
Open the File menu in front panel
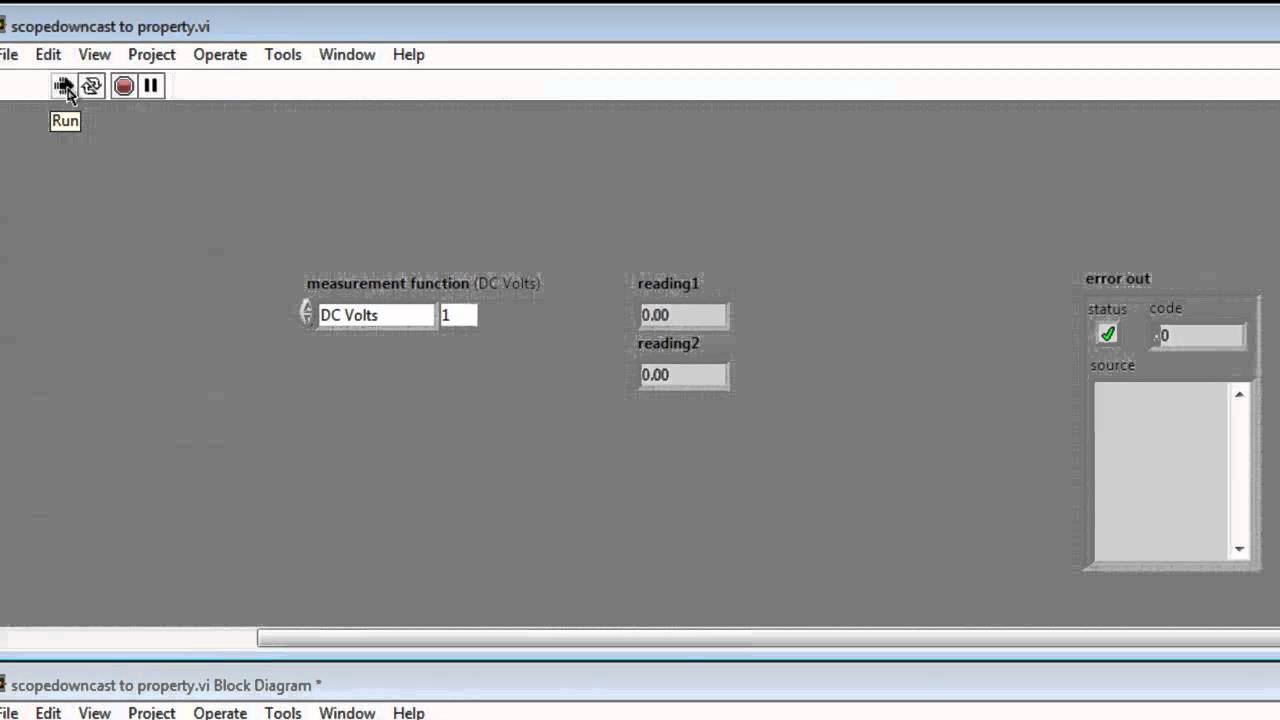click(x=9, y=55)
